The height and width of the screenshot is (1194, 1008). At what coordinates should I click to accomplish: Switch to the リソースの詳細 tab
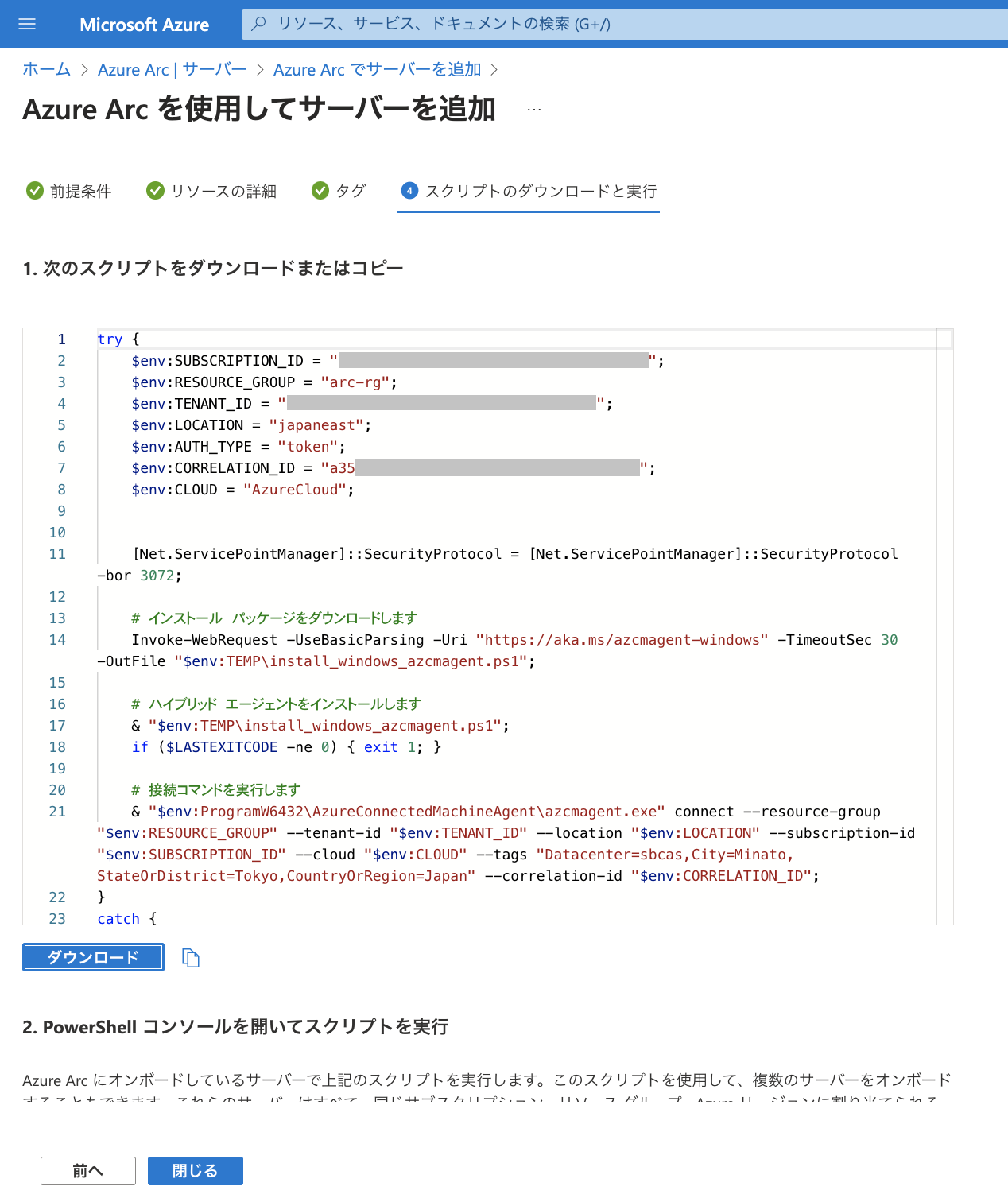pyautogui.click(x=211, y=191)
